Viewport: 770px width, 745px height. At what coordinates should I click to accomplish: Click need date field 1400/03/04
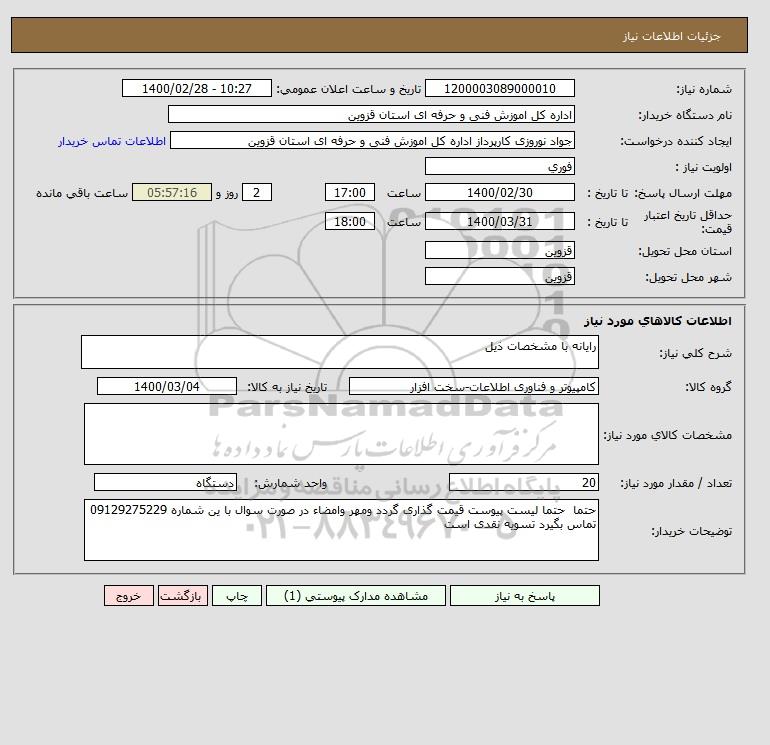click(x=166, y=386)
